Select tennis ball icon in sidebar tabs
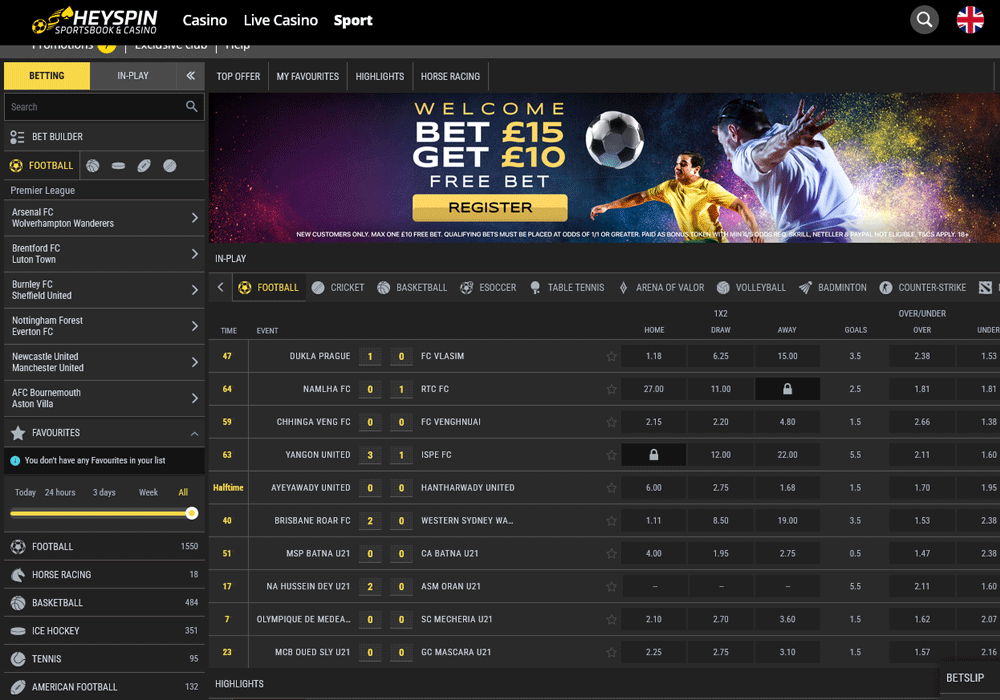Image resolution: width=1000 pixels, height=700 pixels. click(170, 166)
